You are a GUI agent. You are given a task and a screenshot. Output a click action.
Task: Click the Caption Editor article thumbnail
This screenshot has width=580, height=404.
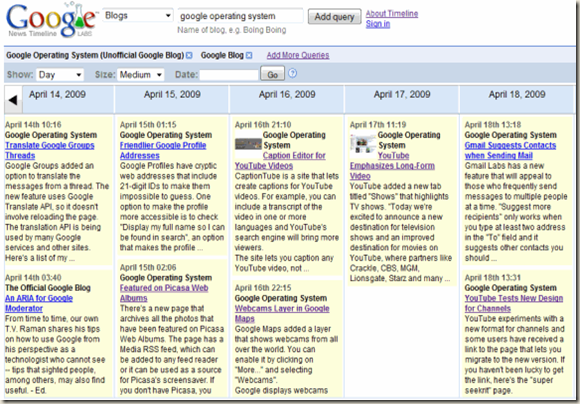248,144
